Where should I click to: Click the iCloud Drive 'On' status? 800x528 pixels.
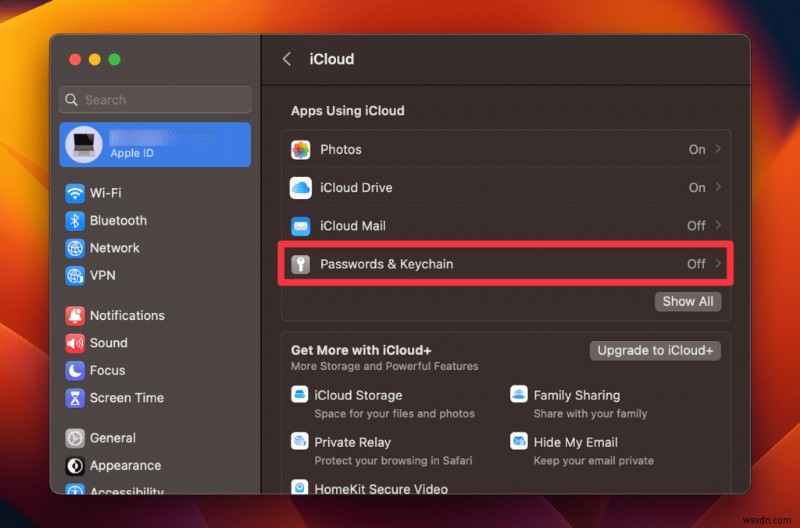[697, 188]
